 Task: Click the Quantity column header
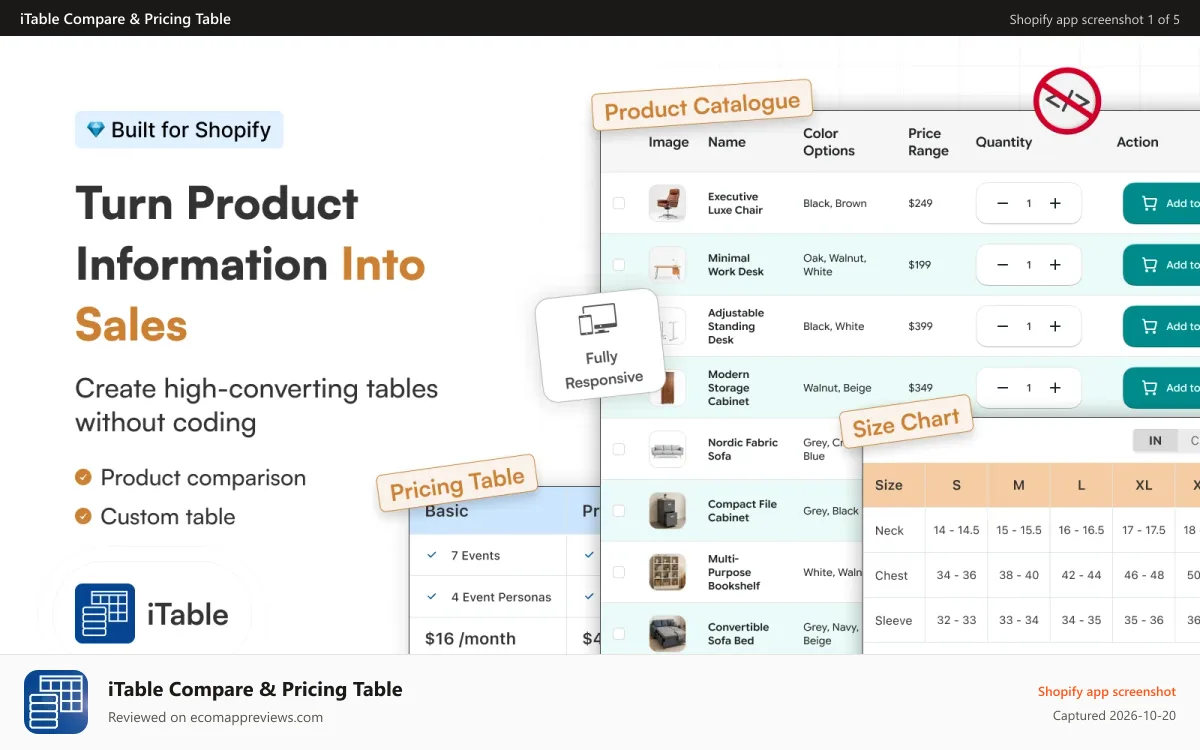click(1004, 142)
